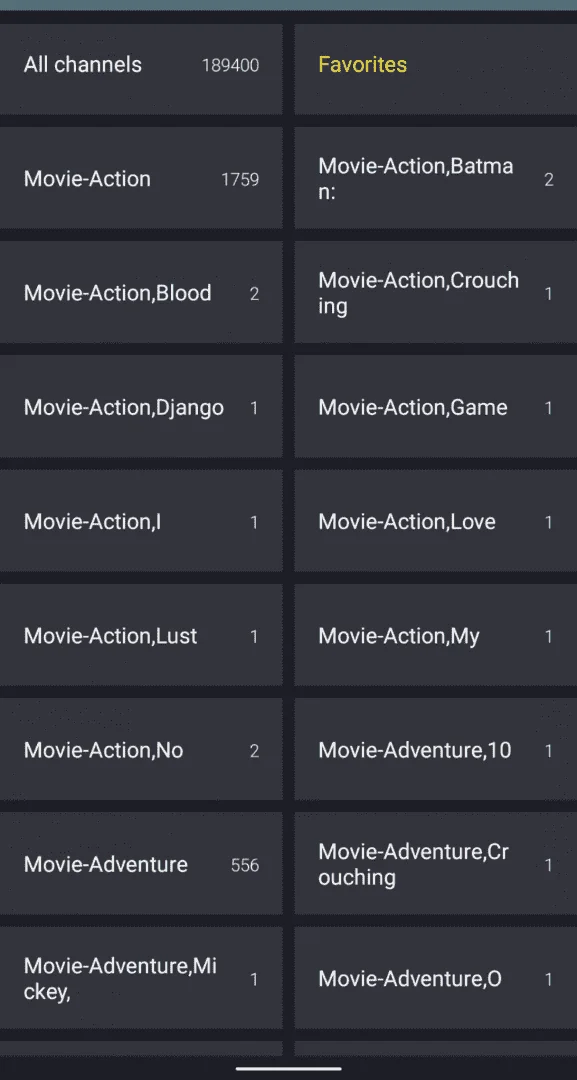Tap the bottom navigation home handle
577x1080 pixels.
pyautogui.click(x=288, y=1068)
